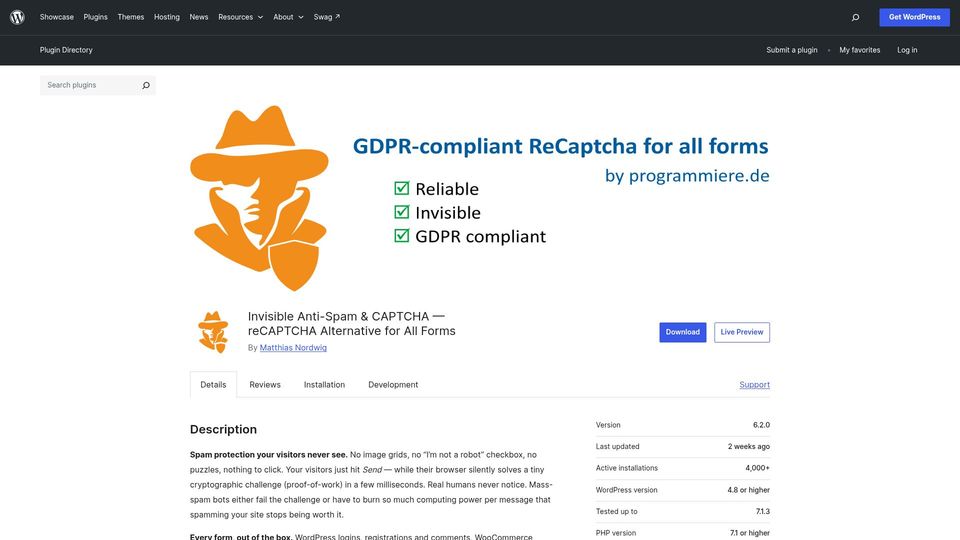Open the Themes menu item

coord(130,17)
